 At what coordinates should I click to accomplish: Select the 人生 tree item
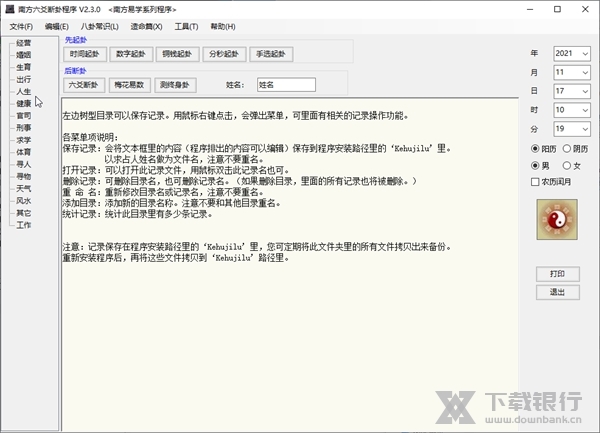click(x=23, y=92)
